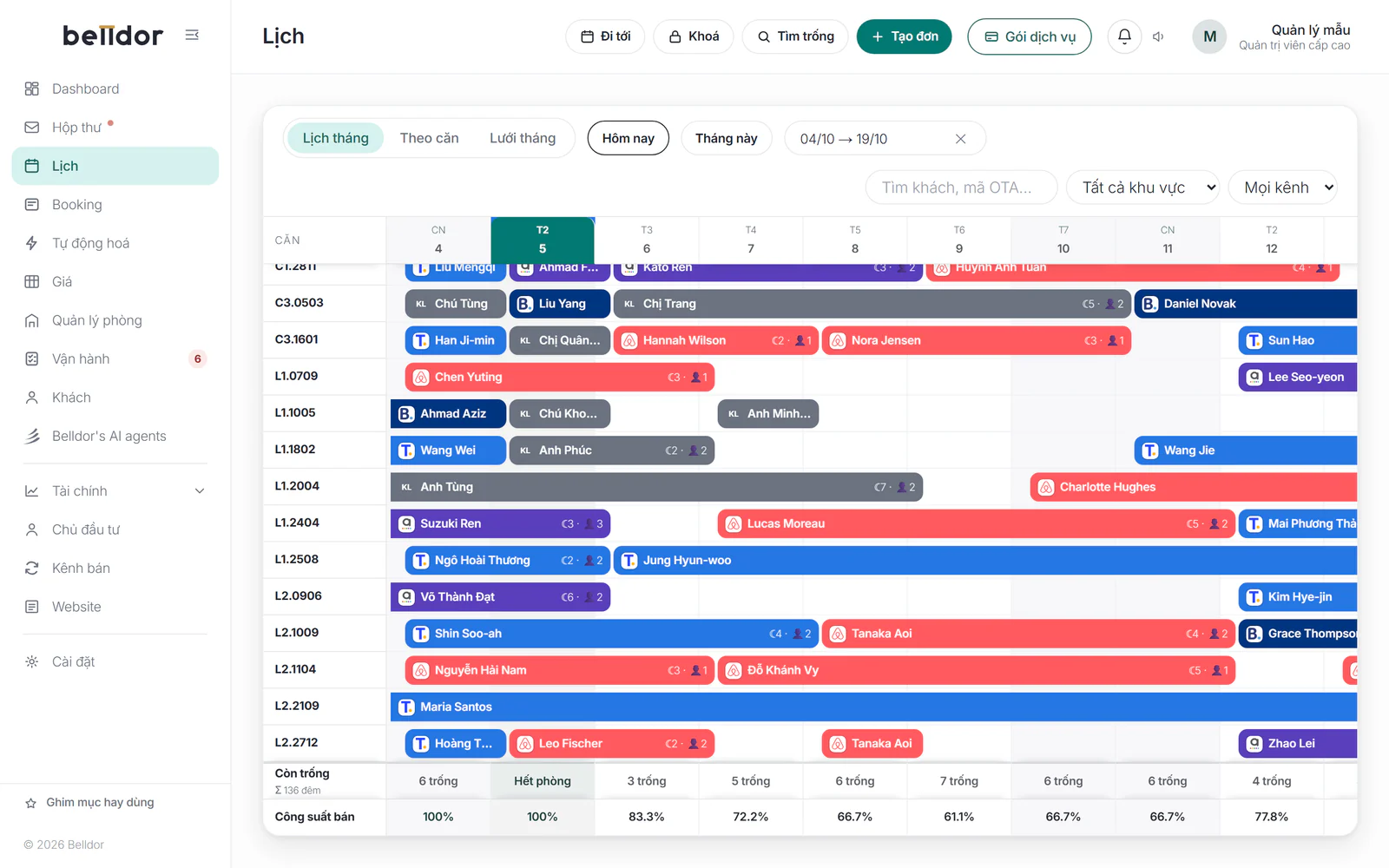Open the Suzuki Ren booking
1389x868 pixels.
pyautogui.click(x=500, y=524)
